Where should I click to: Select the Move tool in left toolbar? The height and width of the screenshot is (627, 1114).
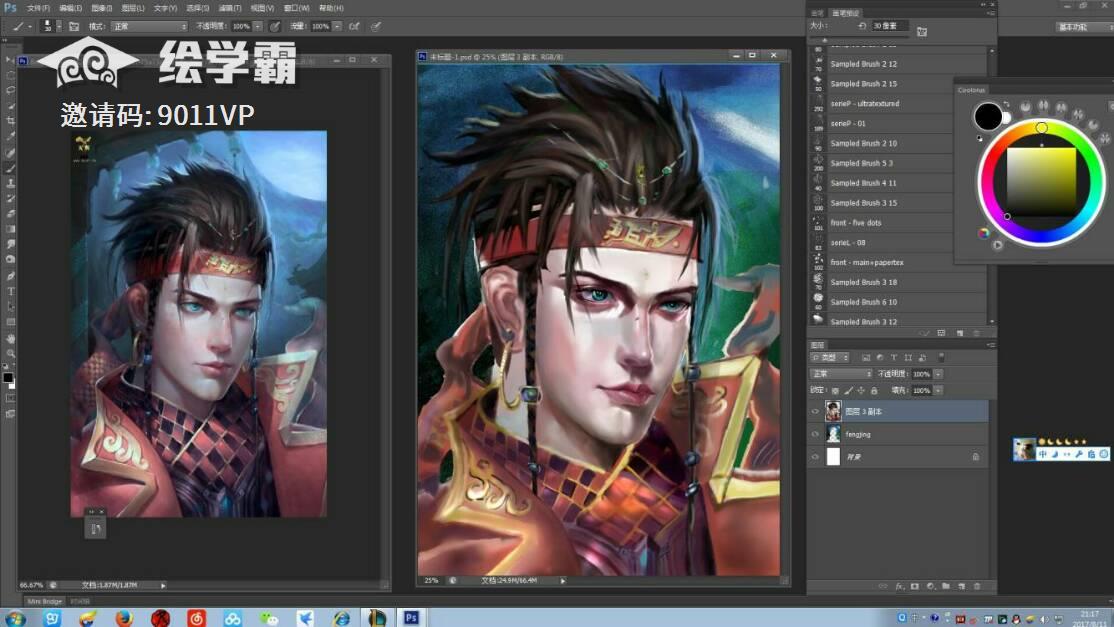(10, 60)
